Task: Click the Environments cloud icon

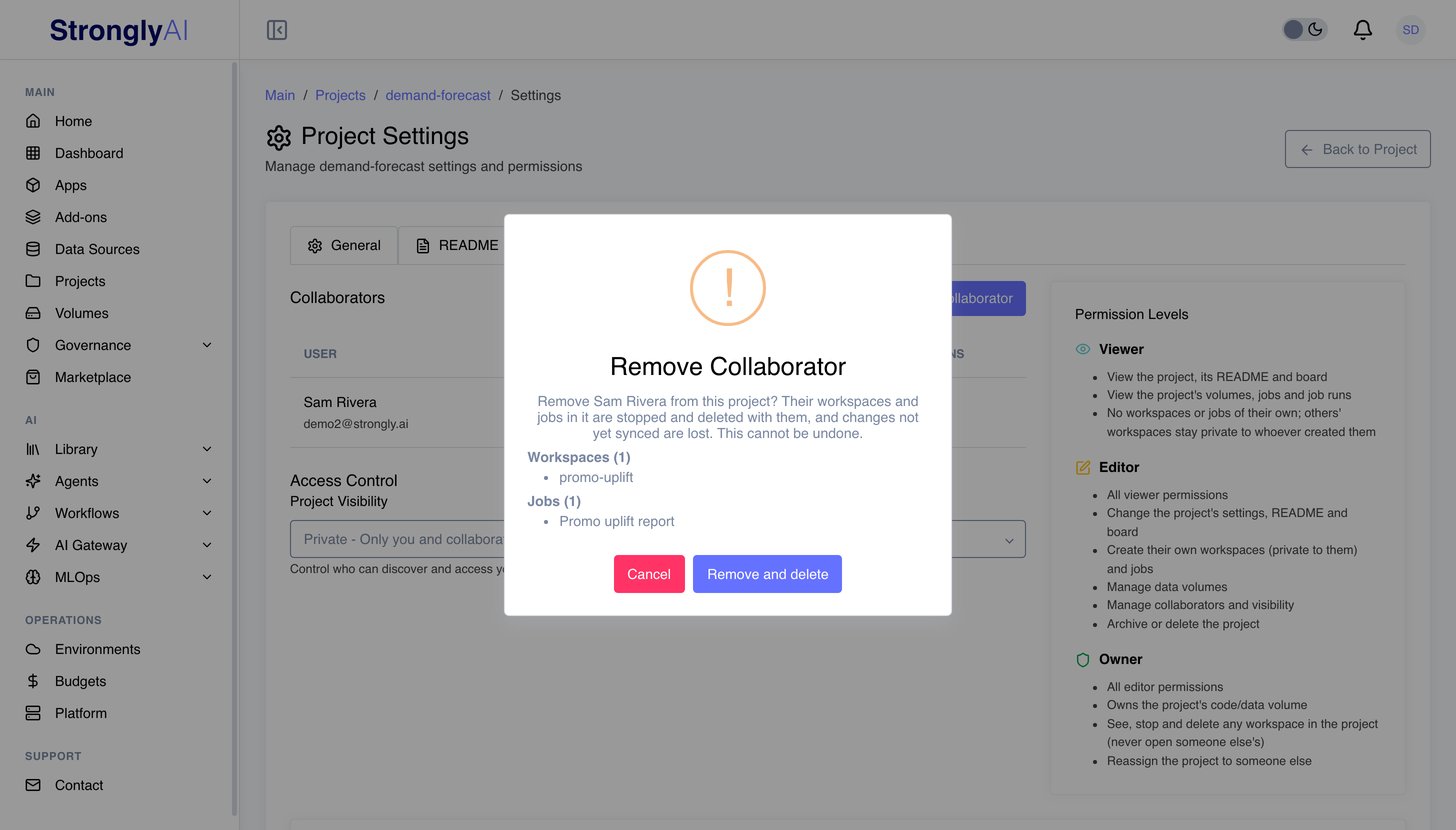Action: [x=33, y=649]
